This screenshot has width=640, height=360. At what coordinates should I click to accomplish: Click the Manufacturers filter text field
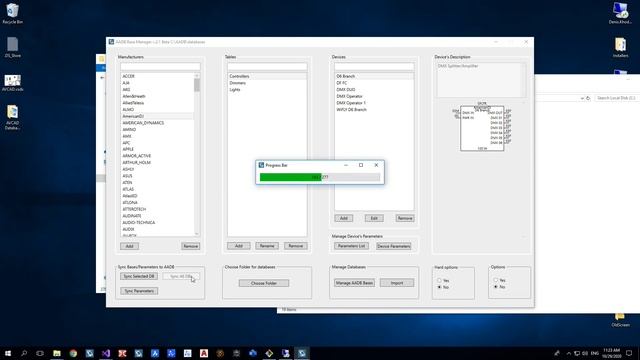(x=160, y=66)
